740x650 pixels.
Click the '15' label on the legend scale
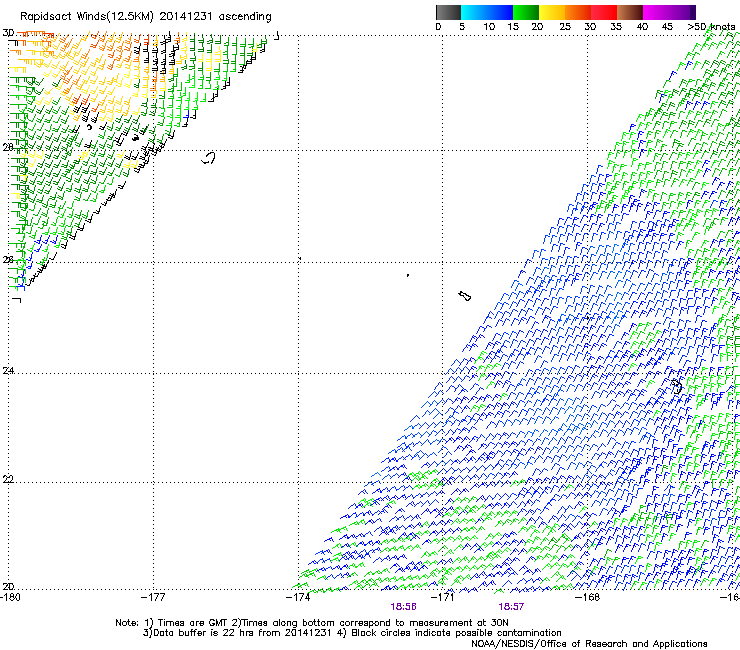(513, 27)
